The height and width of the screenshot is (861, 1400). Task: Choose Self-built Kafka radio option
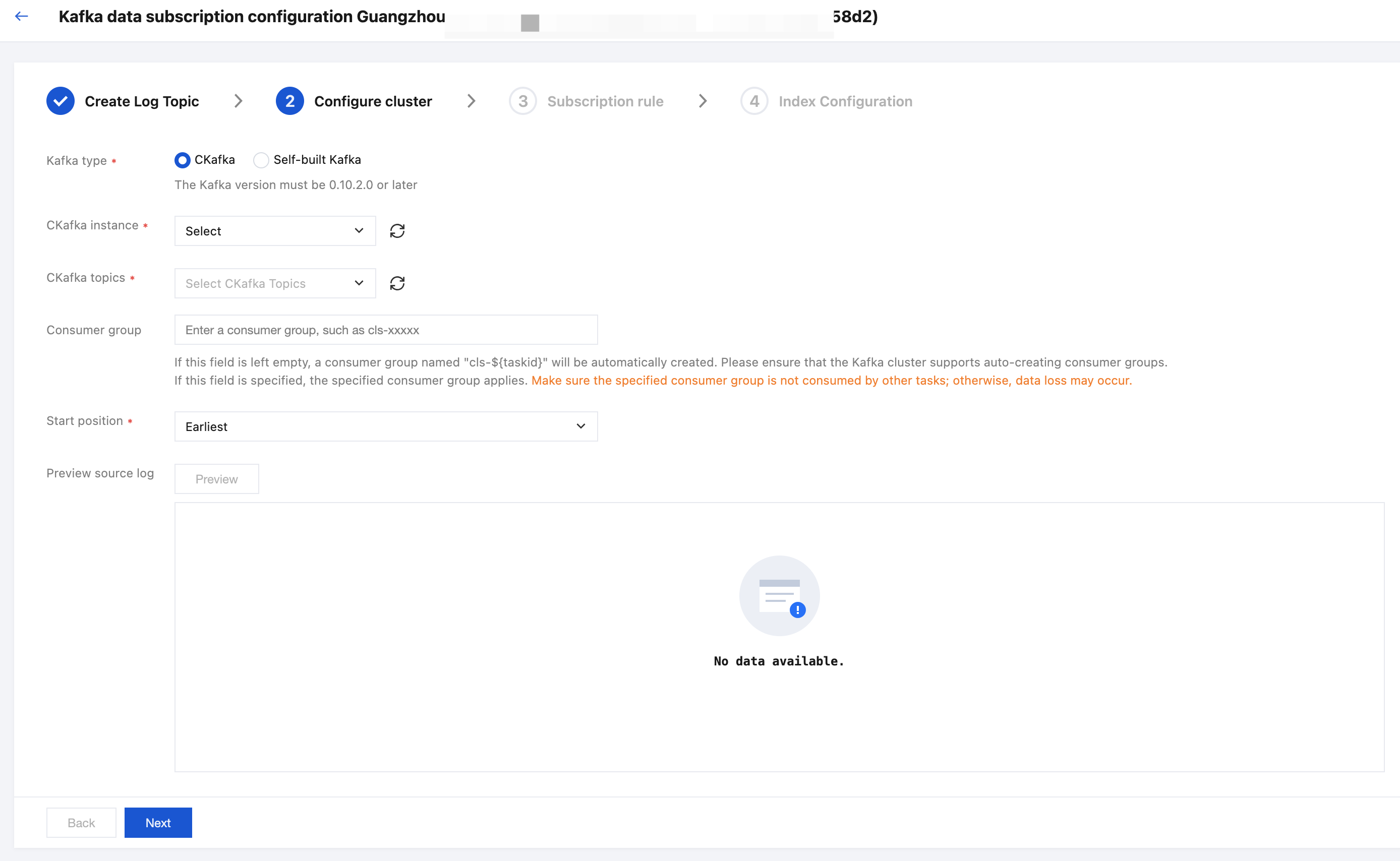click(261, 160)
